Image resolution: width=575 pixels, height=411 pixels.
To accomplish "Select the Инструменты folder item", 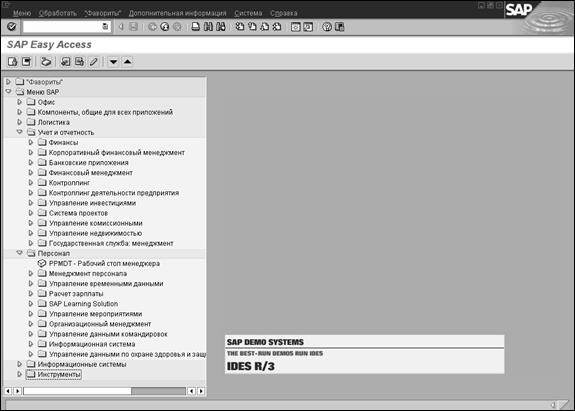I will 59,374.
